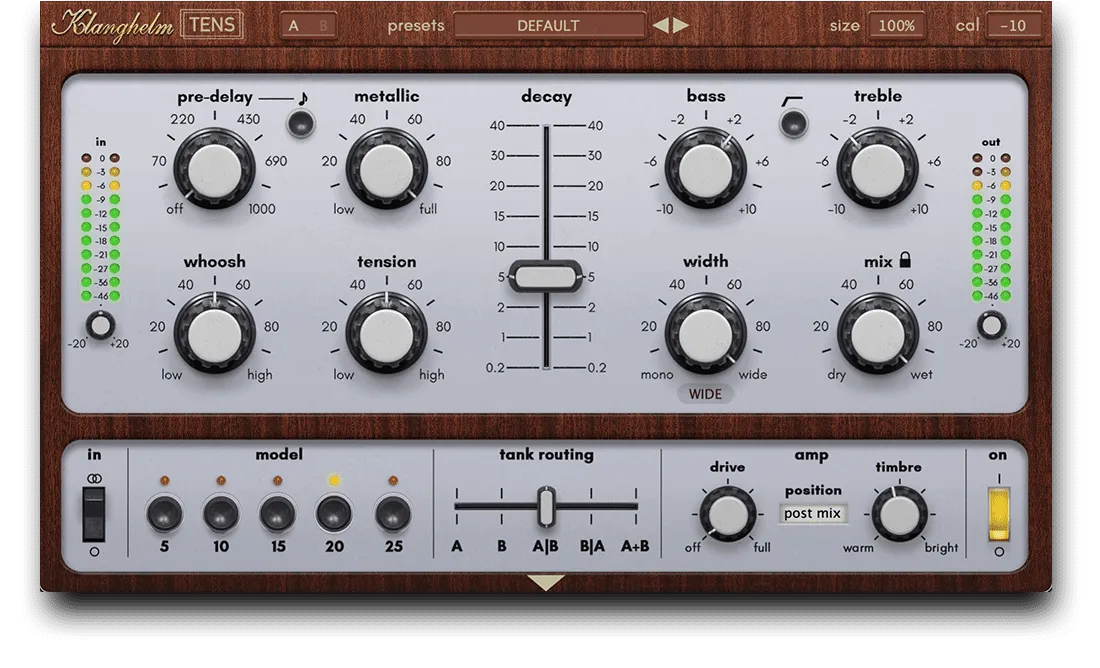Click the WIDE mode button under width
Viewport: 1100px width, 668px height.
coord(704,394)
